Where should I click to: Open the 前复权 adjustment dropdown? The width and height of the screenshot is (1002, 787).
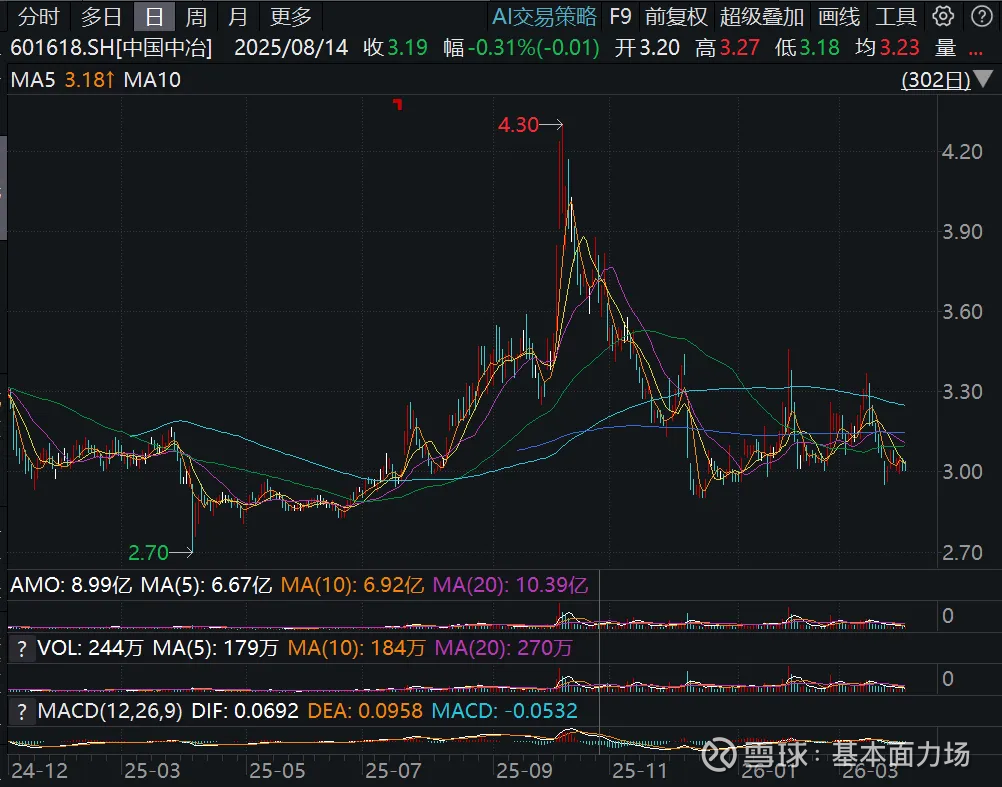(x=675, y=17)
